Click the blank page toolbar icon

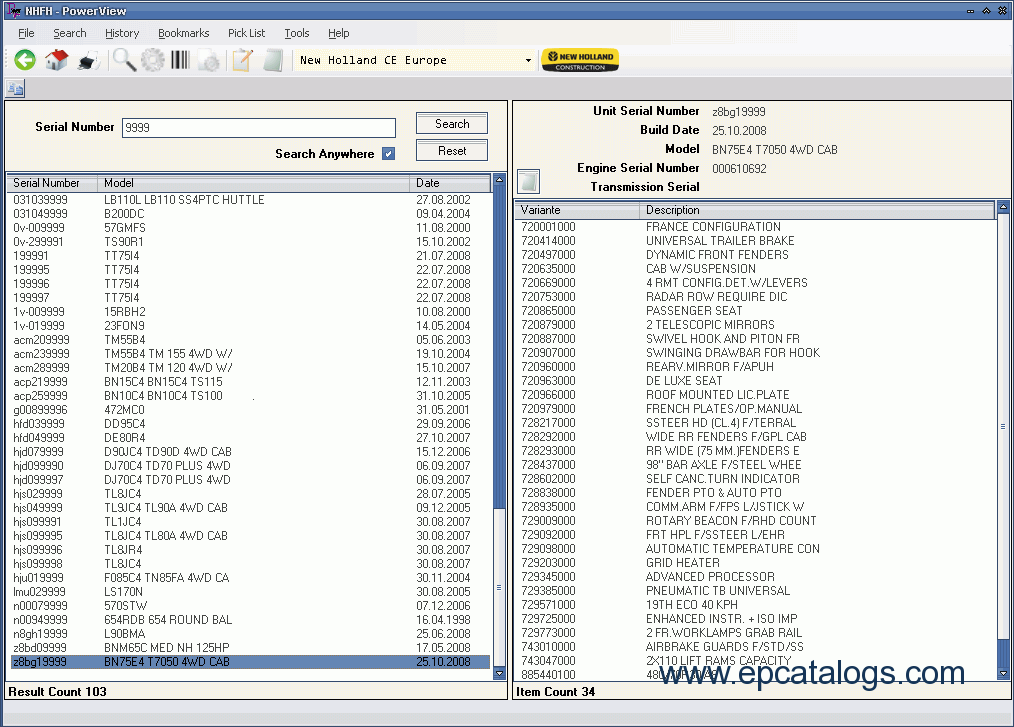pyautogui.click(x=273, y=60)
